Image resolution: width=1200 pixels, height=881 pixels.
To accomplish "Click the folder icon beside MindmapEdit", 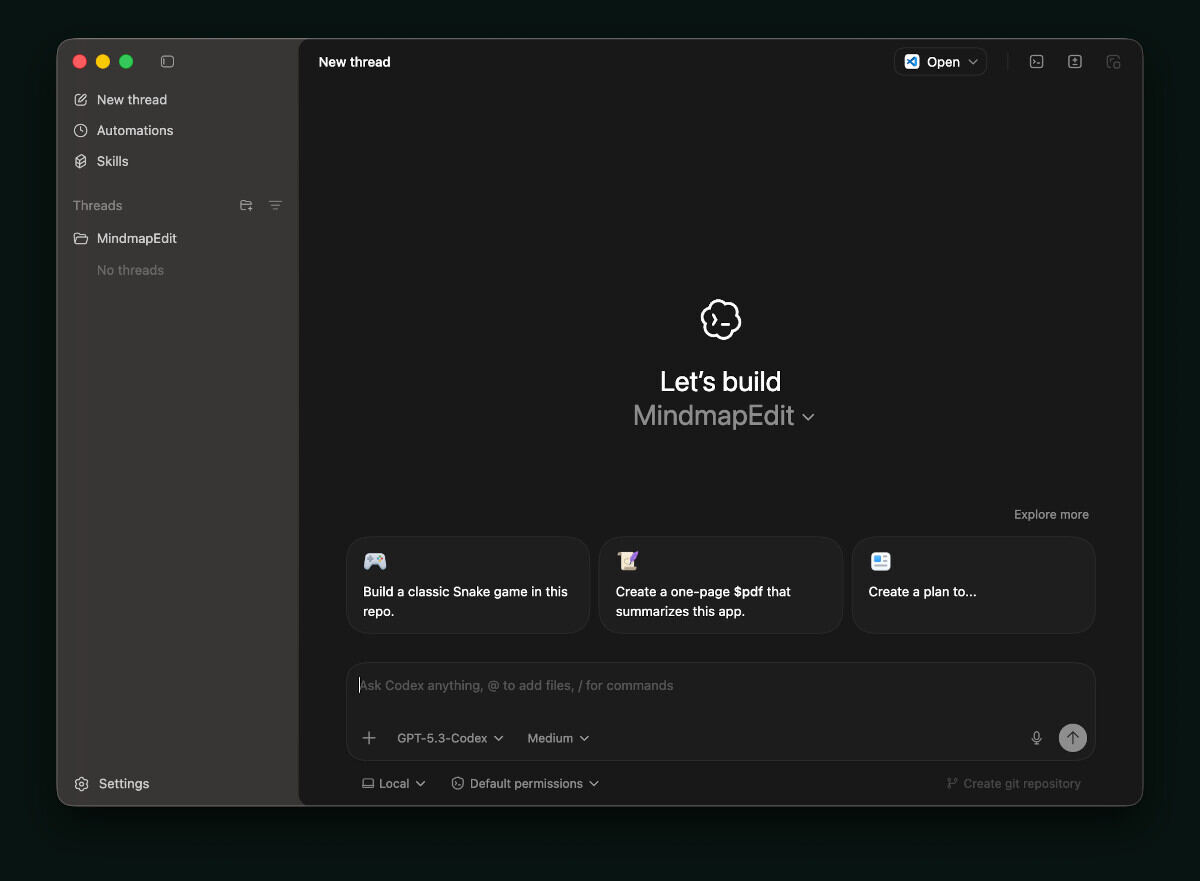I will pos(81,239).
